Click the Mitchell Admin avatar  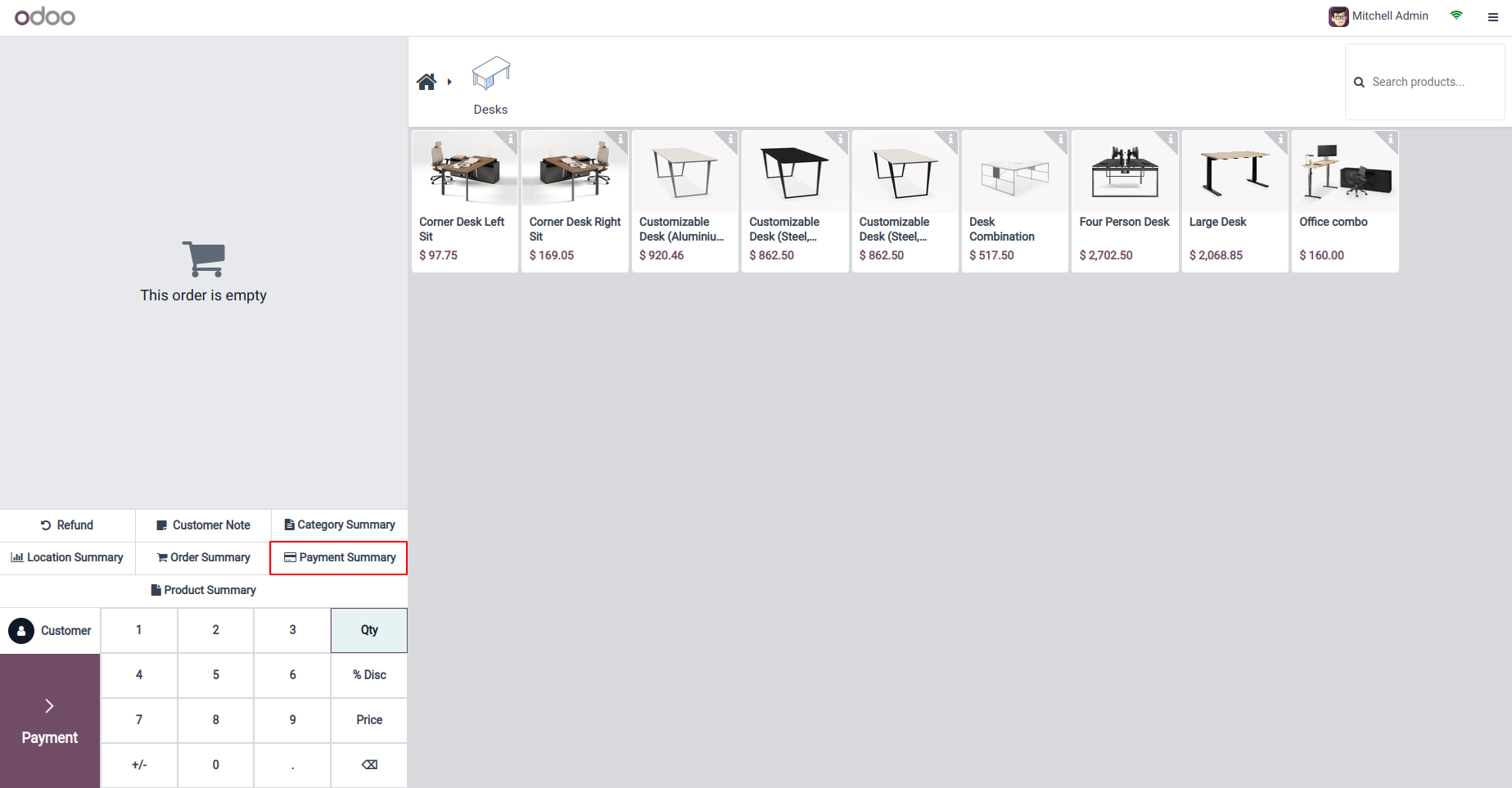pyautogui.click(x=1338, y=16)
